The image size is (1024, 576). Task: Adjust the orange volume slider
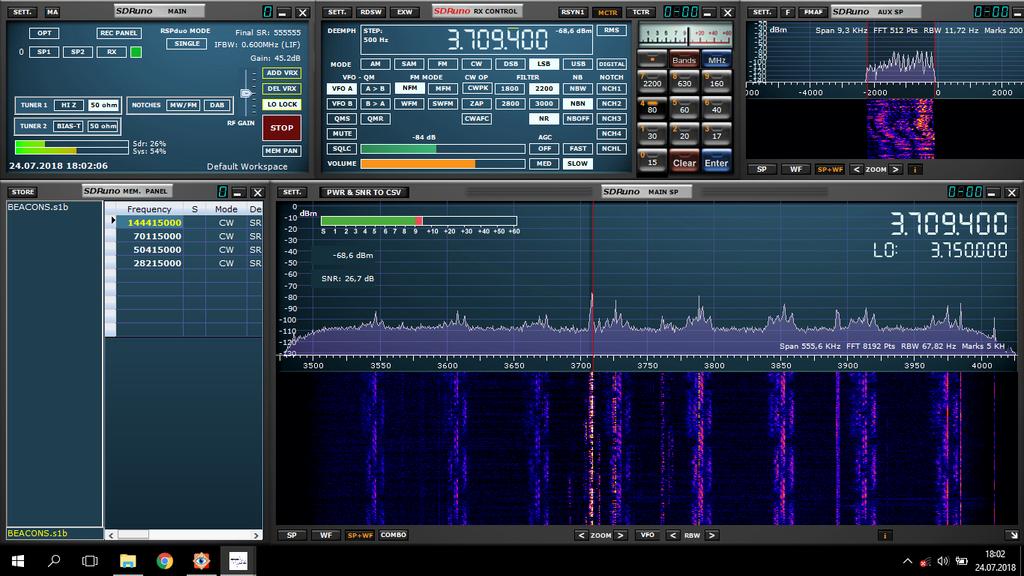click(x=443, y=163)
